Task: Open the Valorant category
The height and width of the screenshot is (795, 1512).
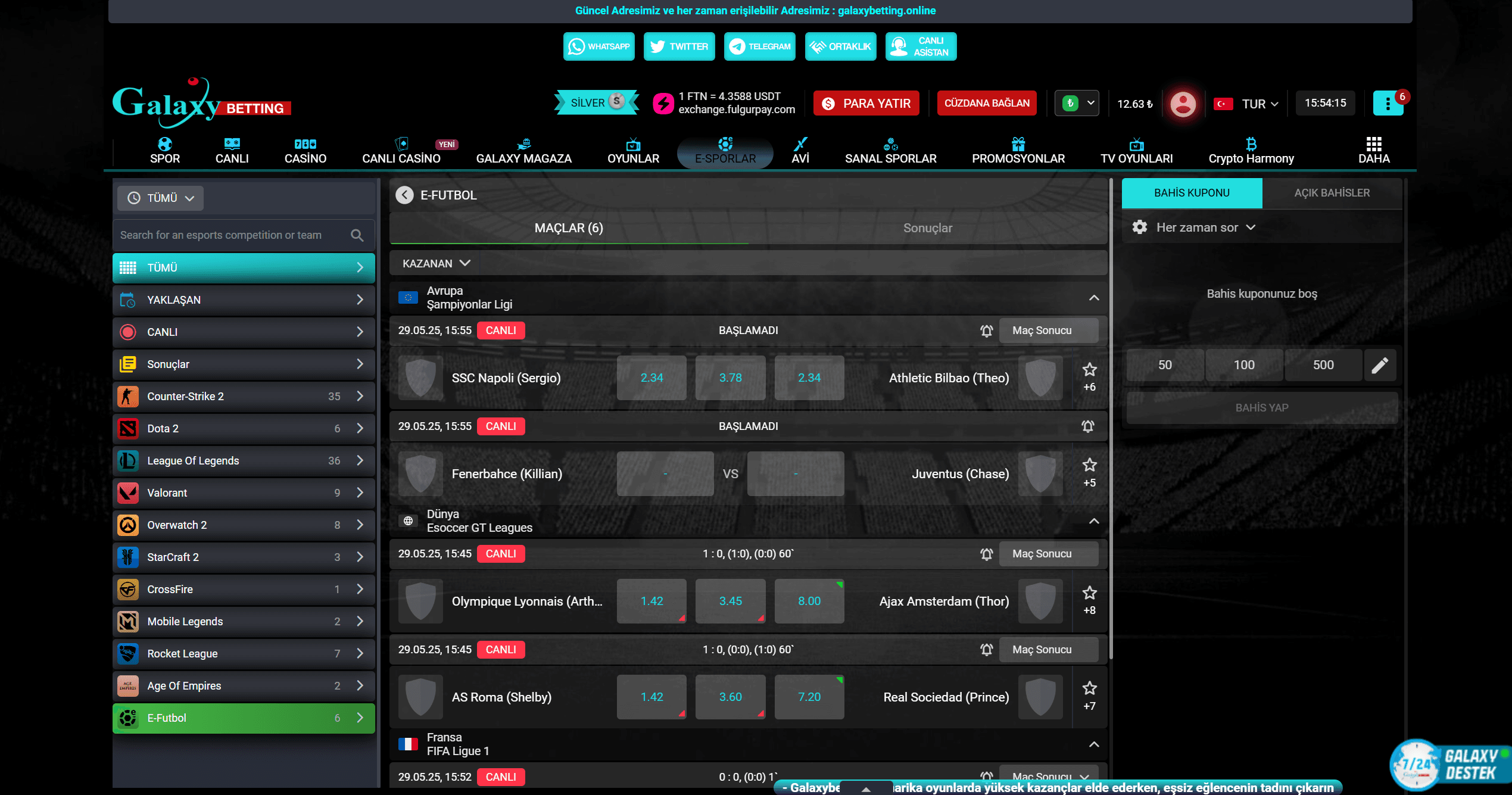Action: coord(244,493)
